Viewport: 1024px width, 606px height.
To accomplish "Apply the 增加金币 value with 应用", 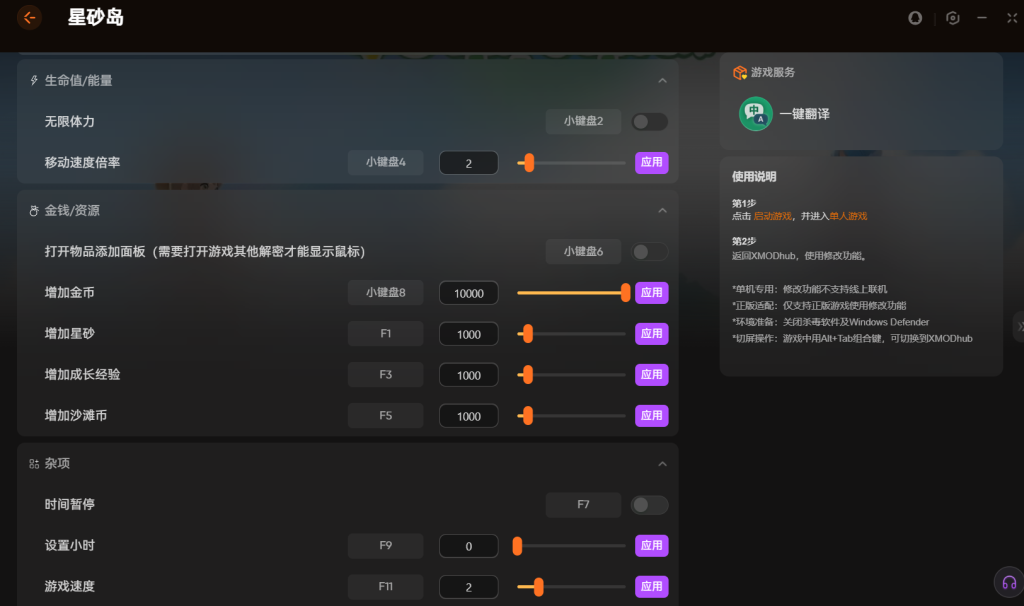I will [x=651, y=293].
